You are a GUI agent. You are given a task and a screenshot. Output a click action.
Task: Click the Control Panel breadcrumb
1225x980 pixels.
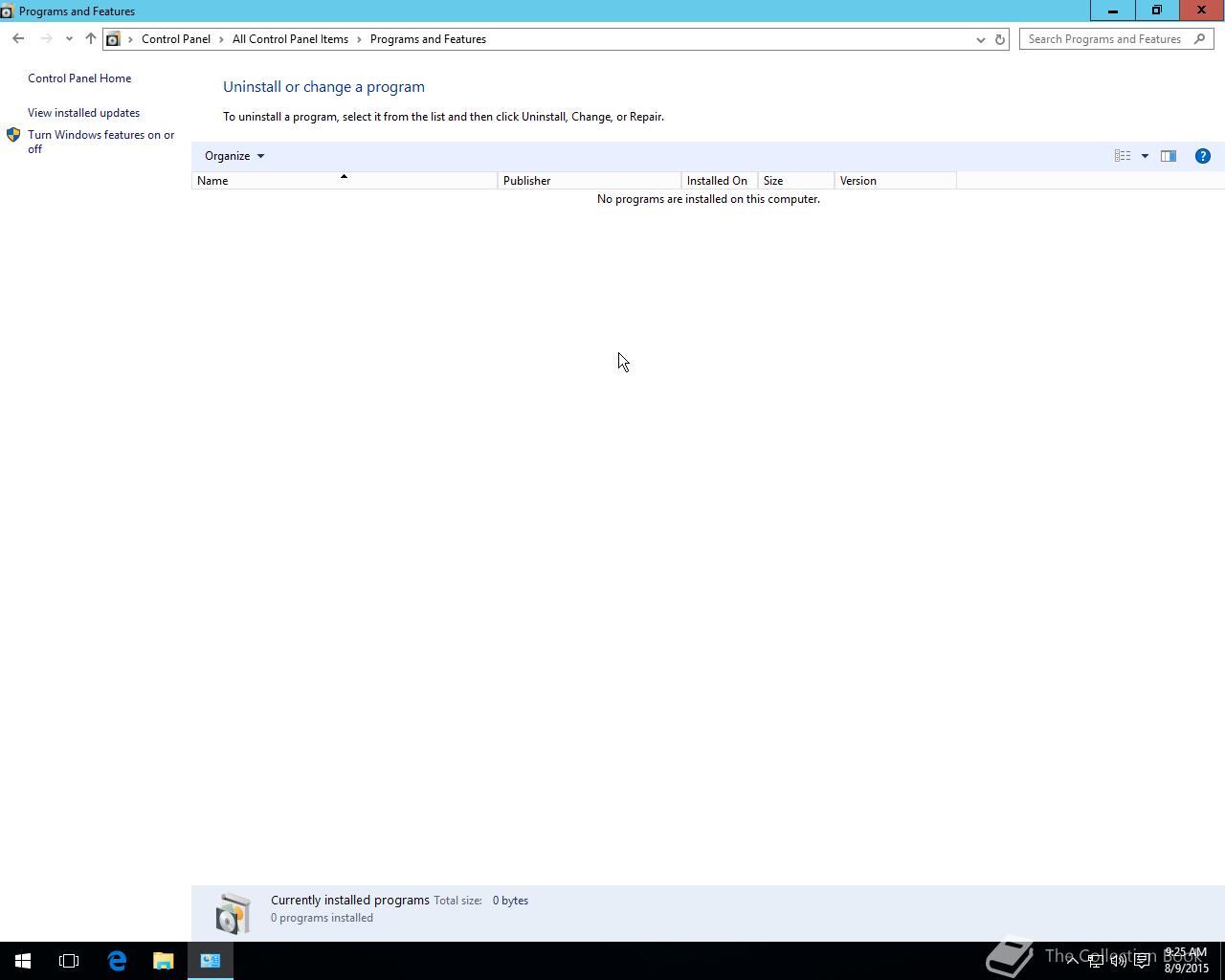(x=176, y=39)
